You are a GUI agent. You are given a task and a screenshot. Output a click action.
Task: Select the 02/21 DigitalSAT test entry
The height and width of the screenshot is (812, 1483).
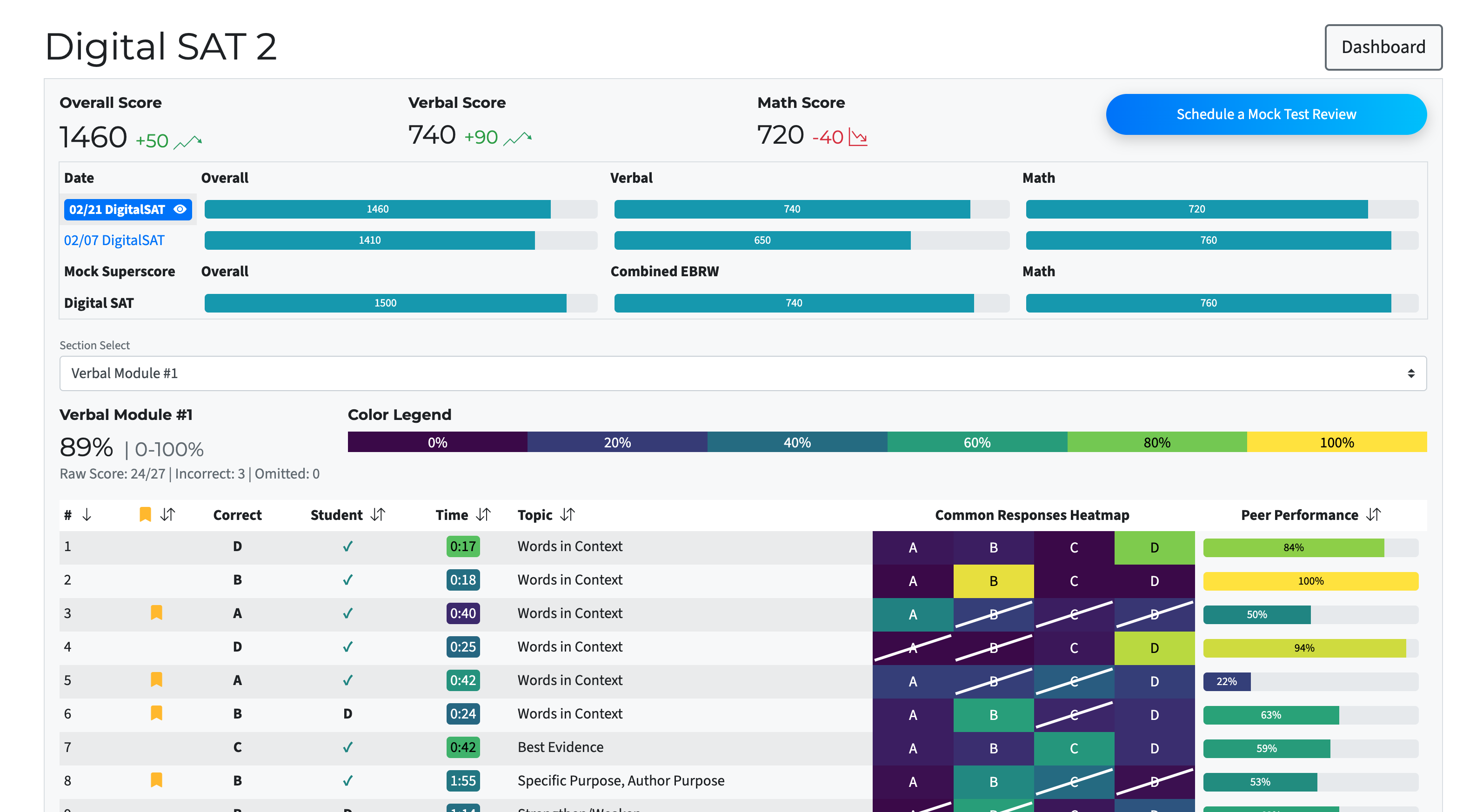tap(117, 209)
